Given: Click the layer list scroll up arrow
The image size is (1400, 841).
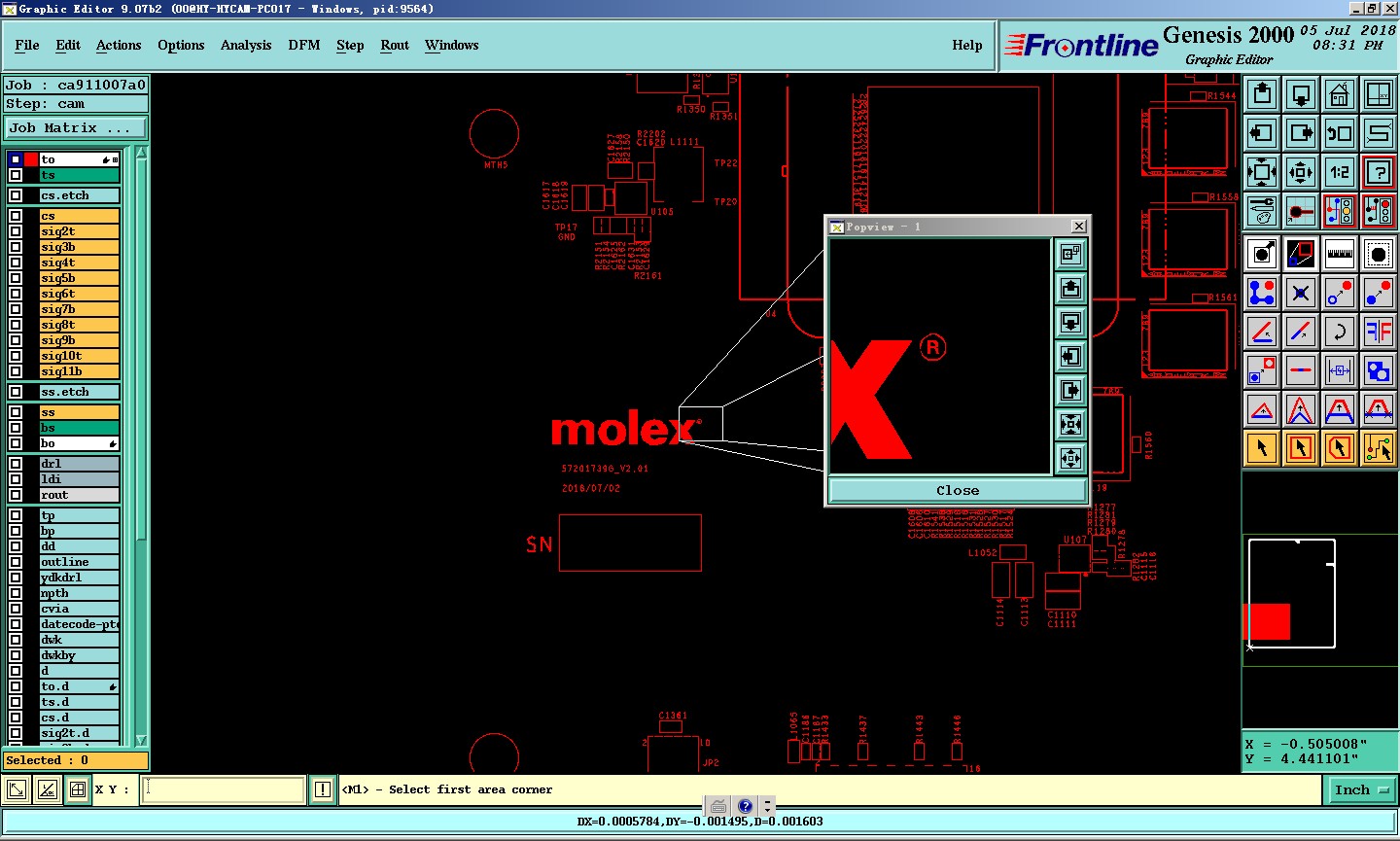Looking at the screenshot, I should tap(142, 153).
